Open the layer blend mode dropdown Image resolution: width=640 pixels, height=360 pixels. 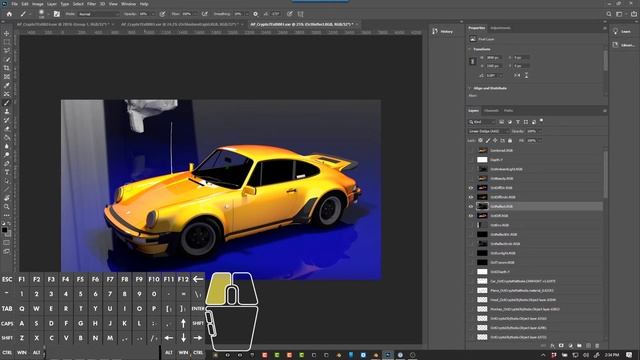coord(488,131)
